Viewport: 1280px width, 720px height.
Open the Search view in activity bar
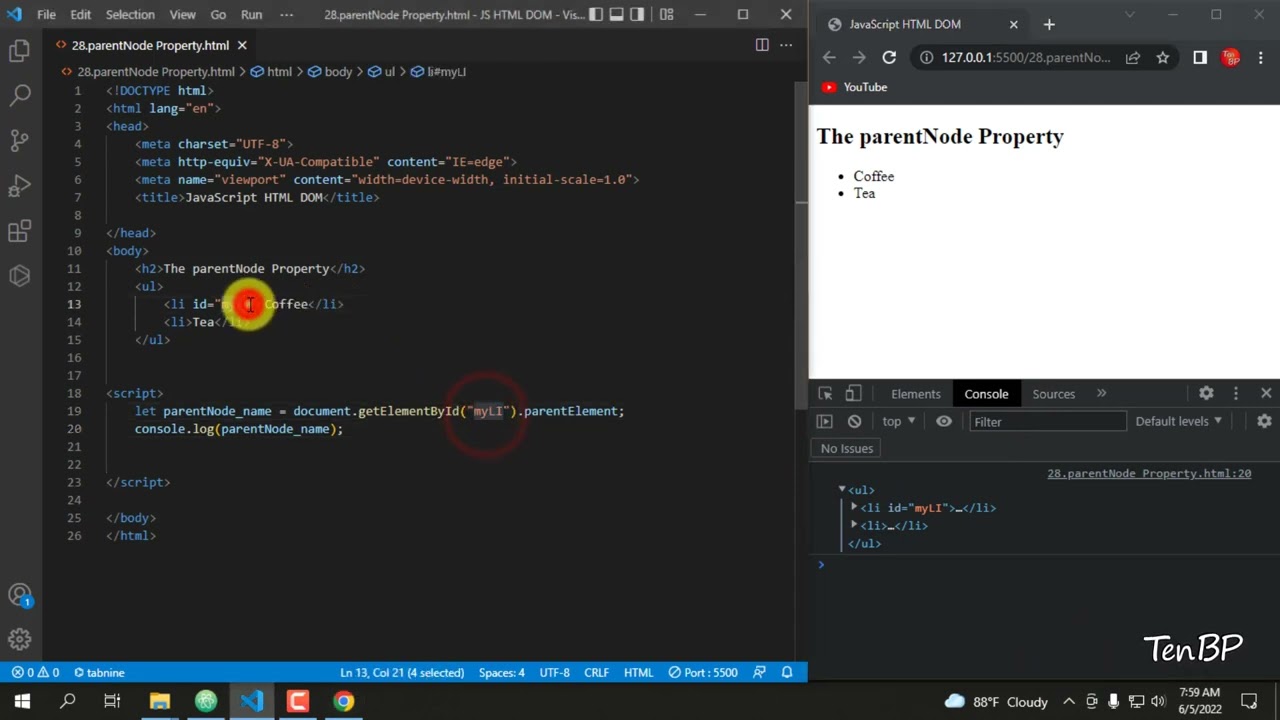tap(20, 96)
